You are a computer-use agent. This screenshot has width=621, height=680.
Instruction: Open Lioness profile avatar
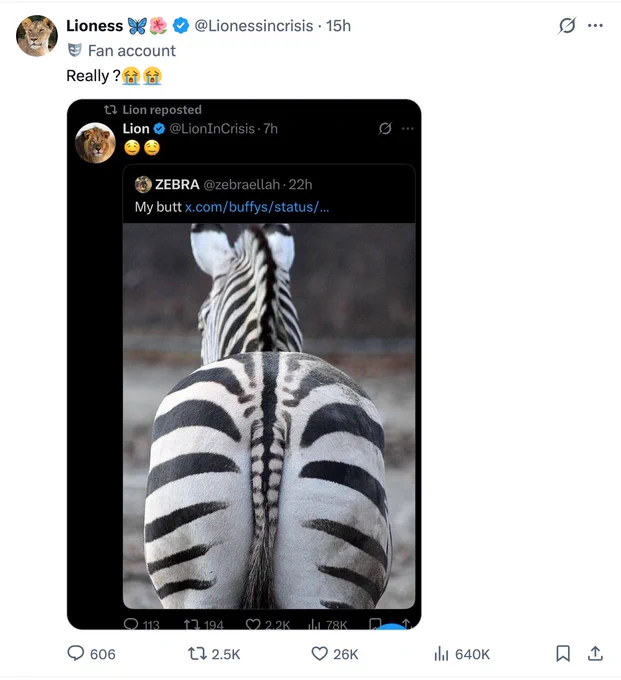click(37, 36)
